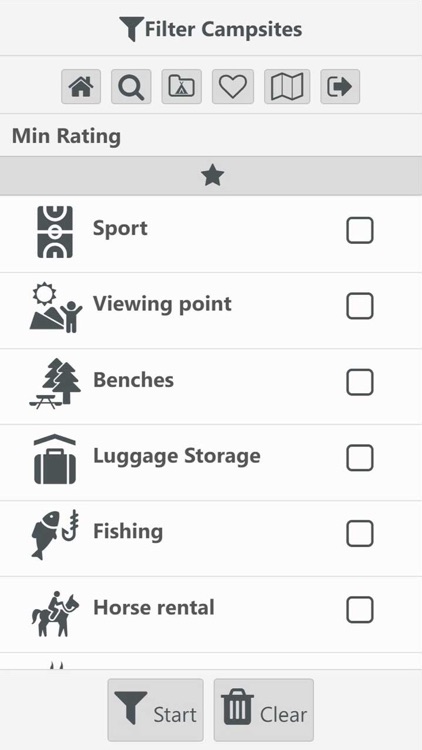Viewport: 422px width, 750px height.
Task: Click the Sport court icon
Action: click(55, 232)
